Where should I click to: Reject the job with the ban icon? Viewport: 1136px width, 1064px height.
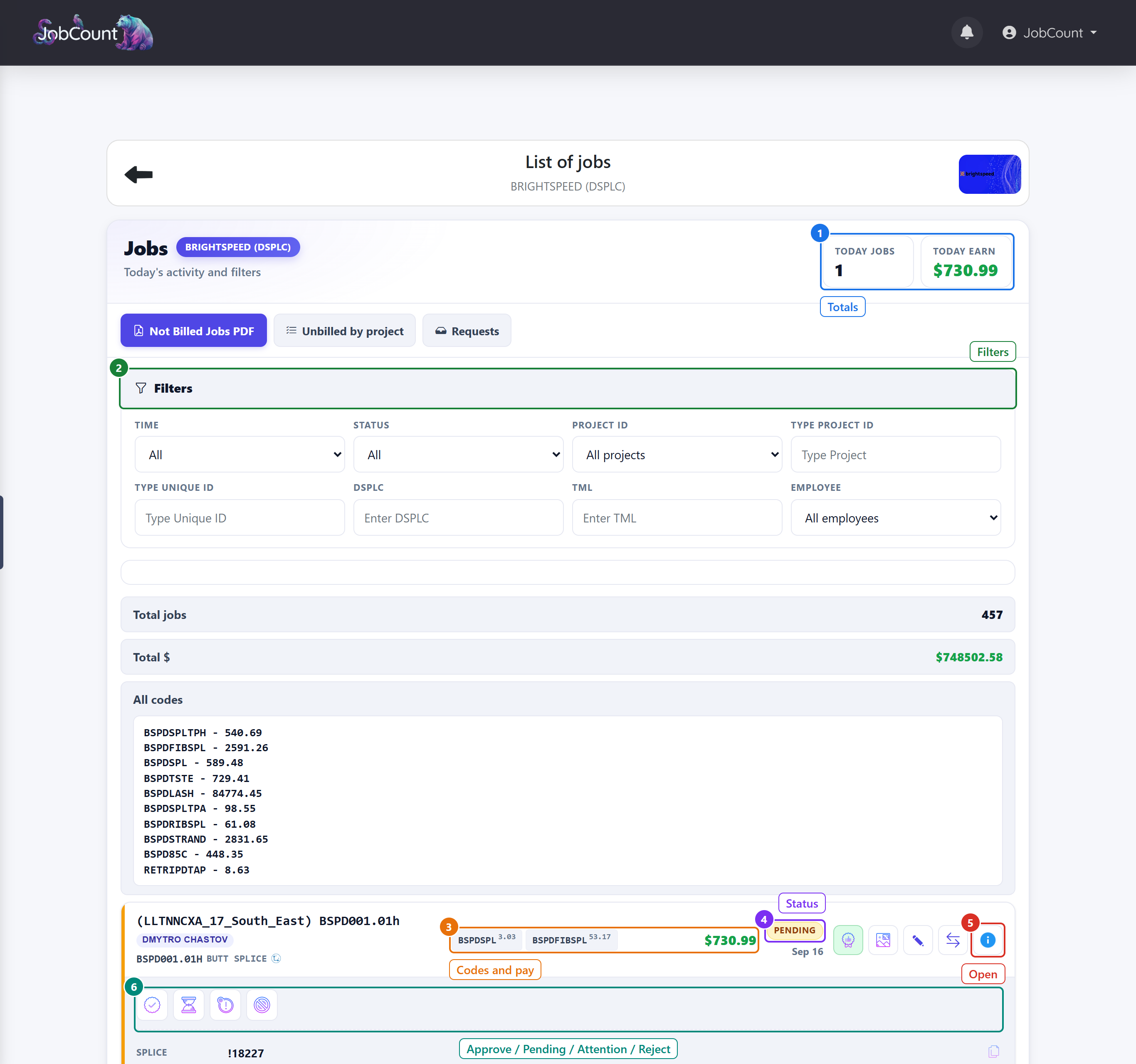[262, 1005]
